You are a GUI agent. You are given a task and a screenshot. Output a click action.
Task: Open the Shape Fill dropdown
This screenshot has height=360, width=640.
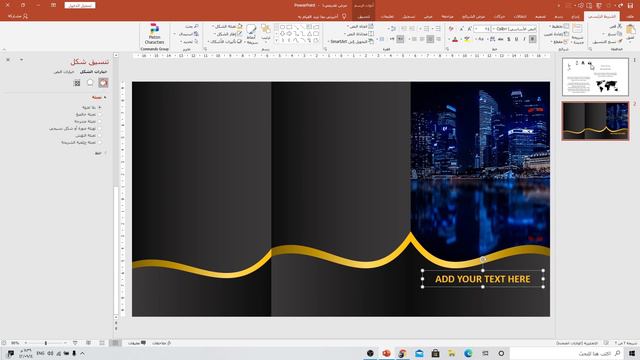pos(228,26)
